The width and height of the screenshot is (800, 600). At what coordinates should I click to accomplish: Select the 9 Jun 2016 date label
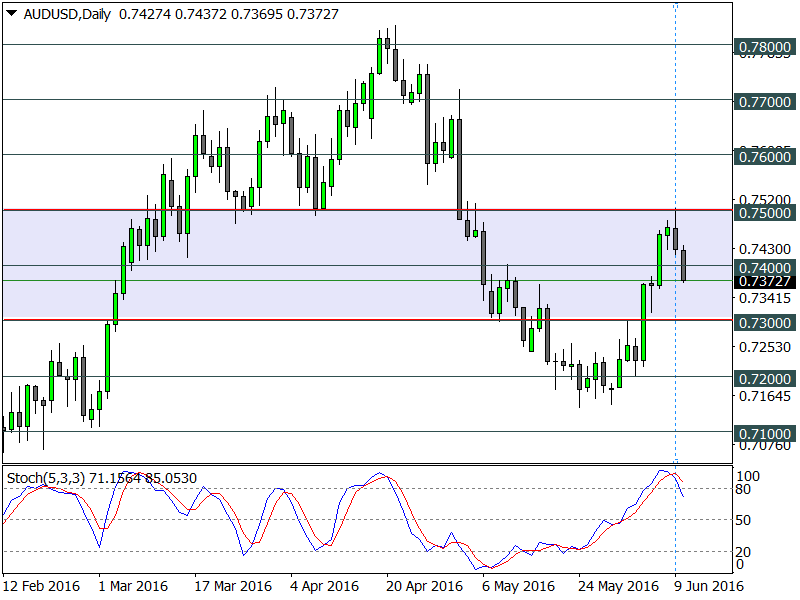coord(708,586)
